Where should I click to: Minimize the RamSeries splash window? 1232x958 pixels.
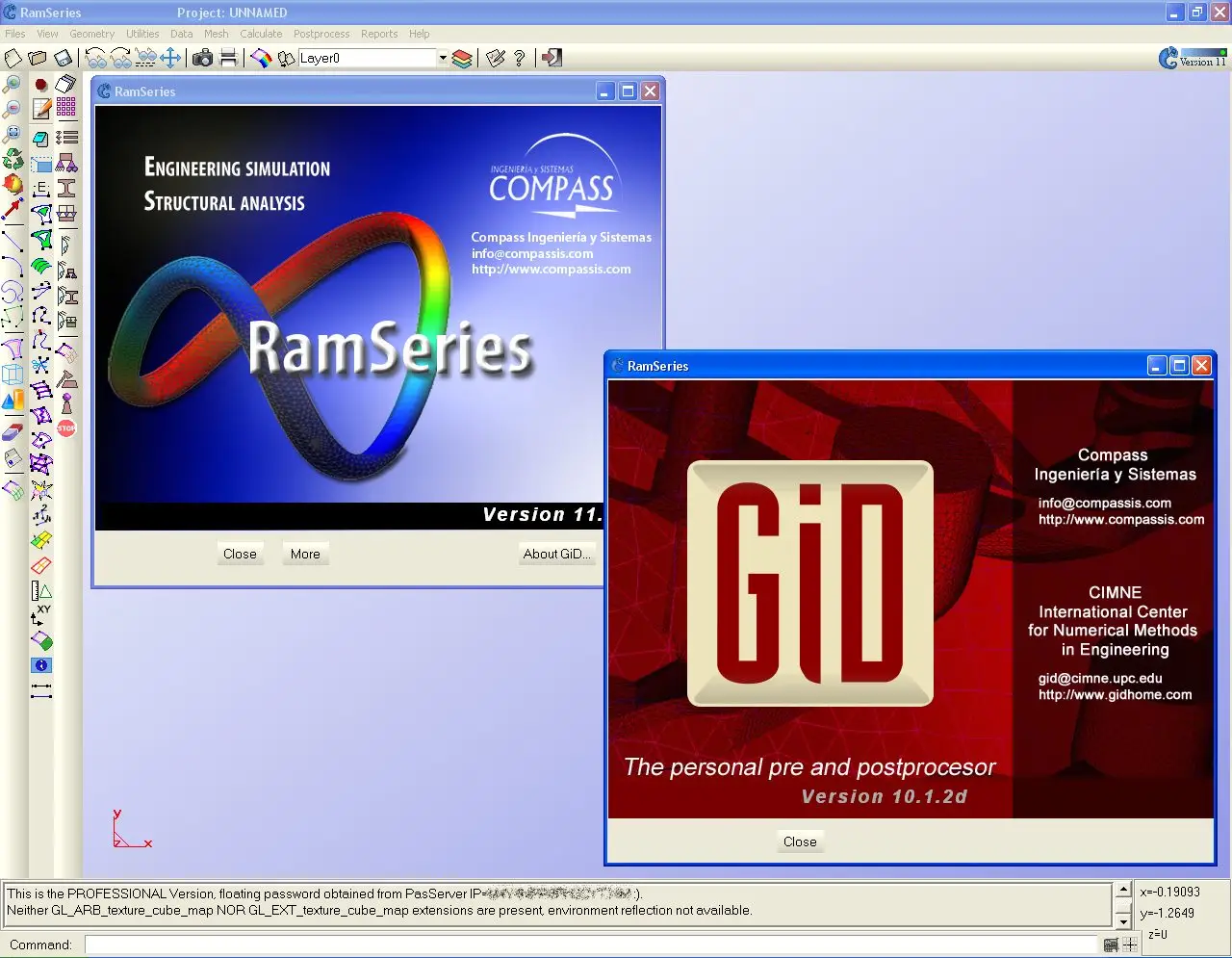(605, 91)
